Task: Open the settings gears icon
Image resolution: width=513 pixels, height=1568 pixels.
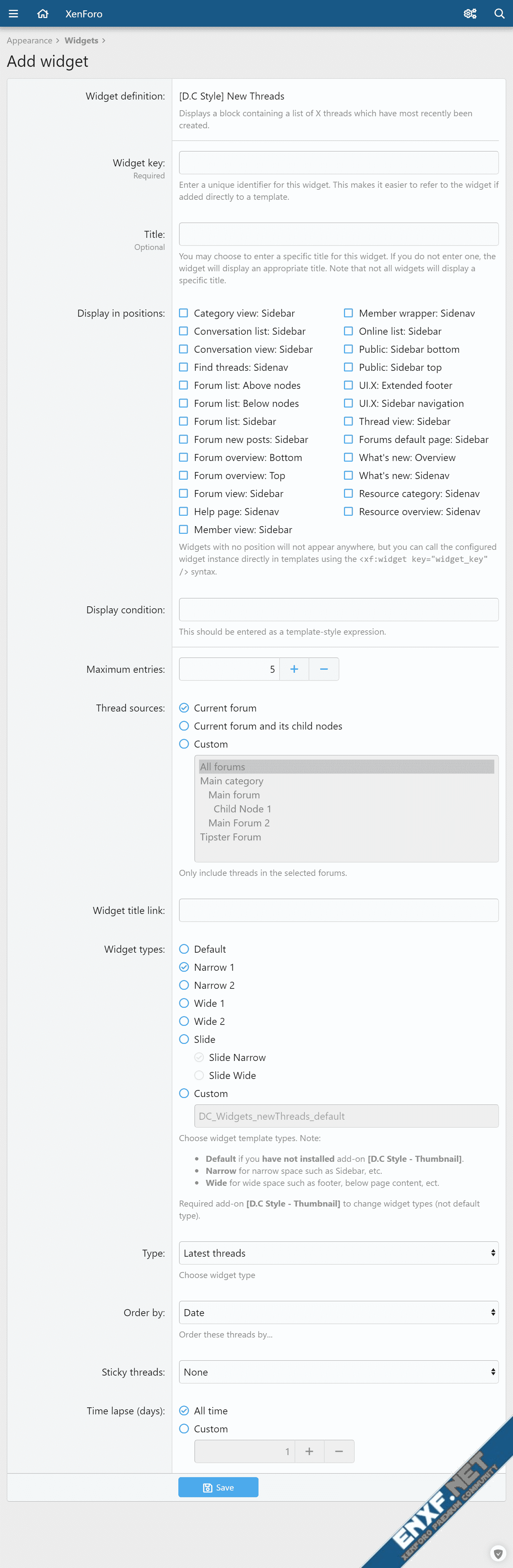Action: click(470, 13)
